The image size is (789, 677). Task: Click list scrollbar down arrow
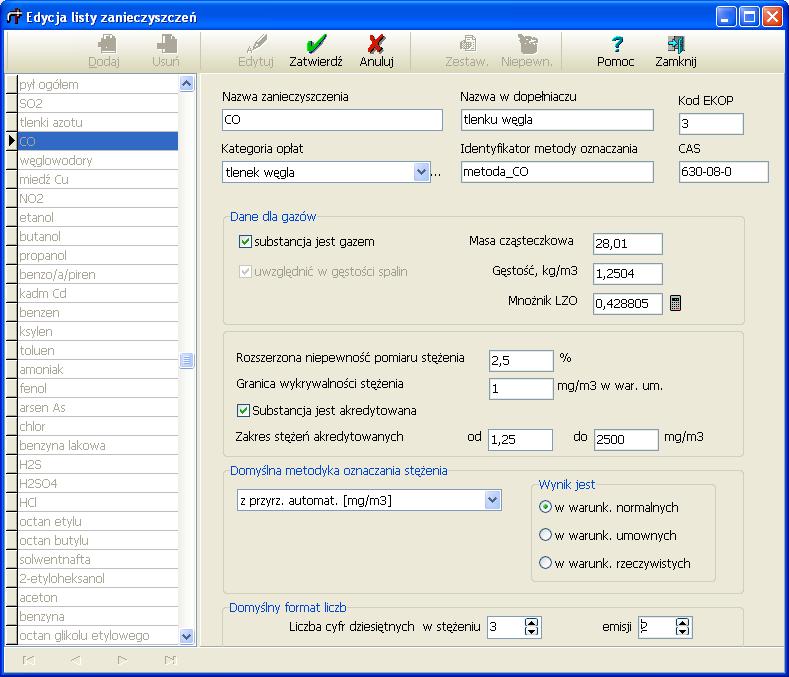pyautogui.click(x=186, y=636)
